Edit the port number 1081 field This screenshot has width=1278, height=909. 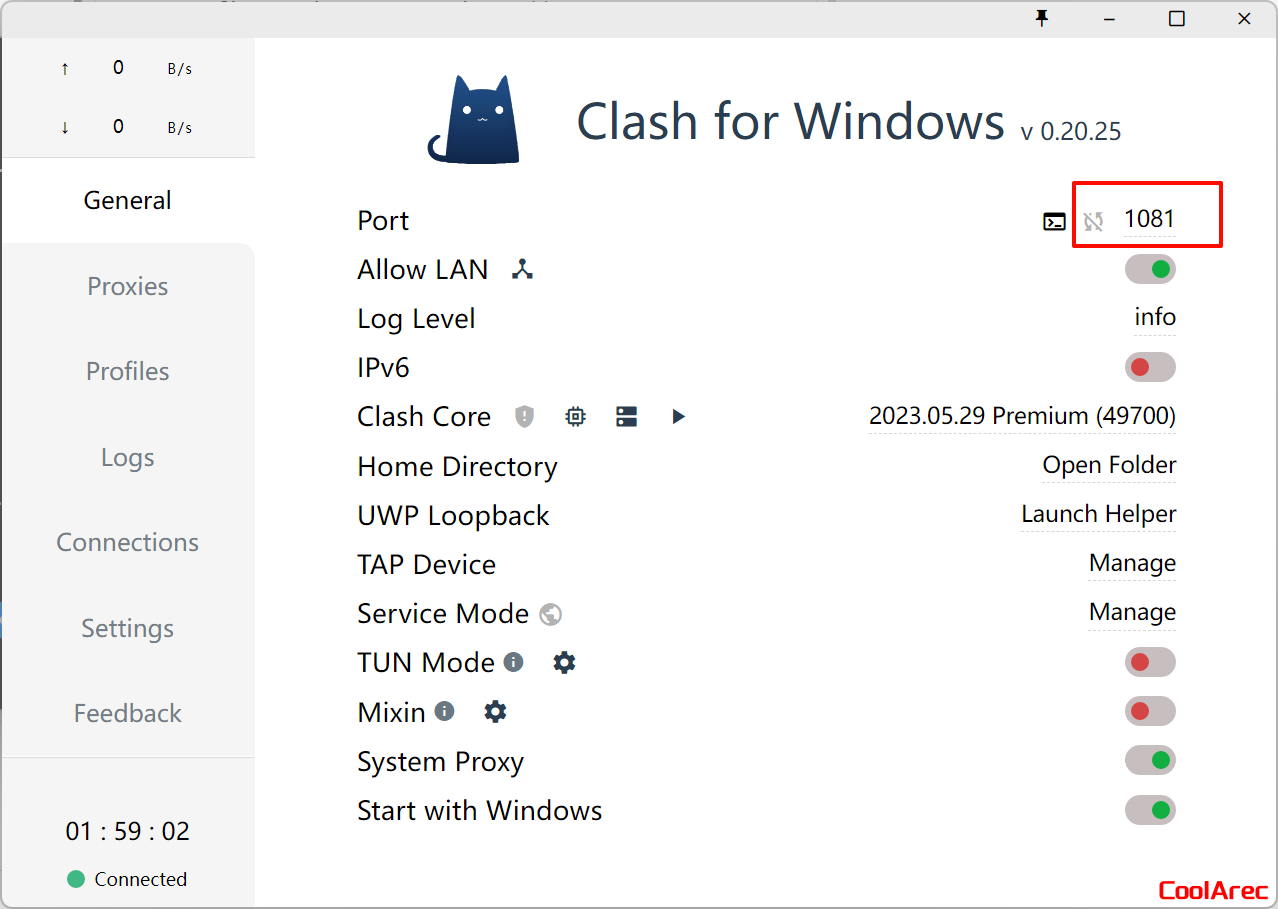1149,219
